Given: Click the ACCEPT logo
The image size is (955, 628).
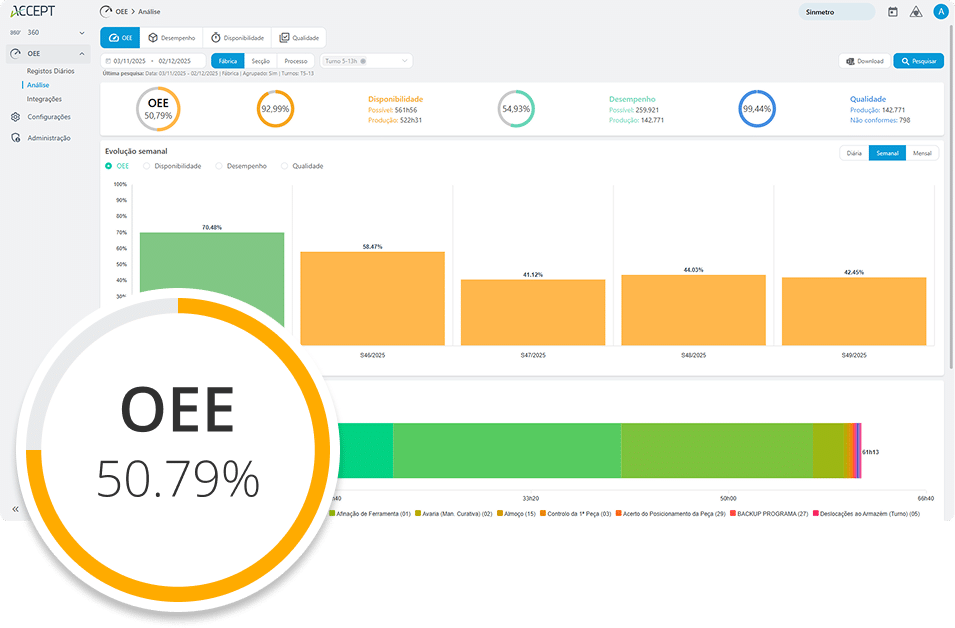Looking at the screenshot, I should pos(33,11).
